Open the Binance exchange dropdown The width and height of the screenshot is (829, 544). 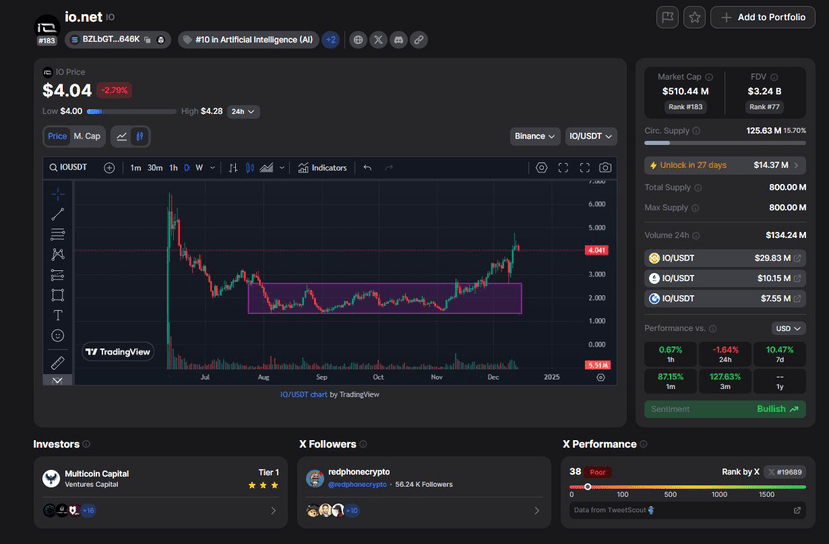[x=535, y=136]
